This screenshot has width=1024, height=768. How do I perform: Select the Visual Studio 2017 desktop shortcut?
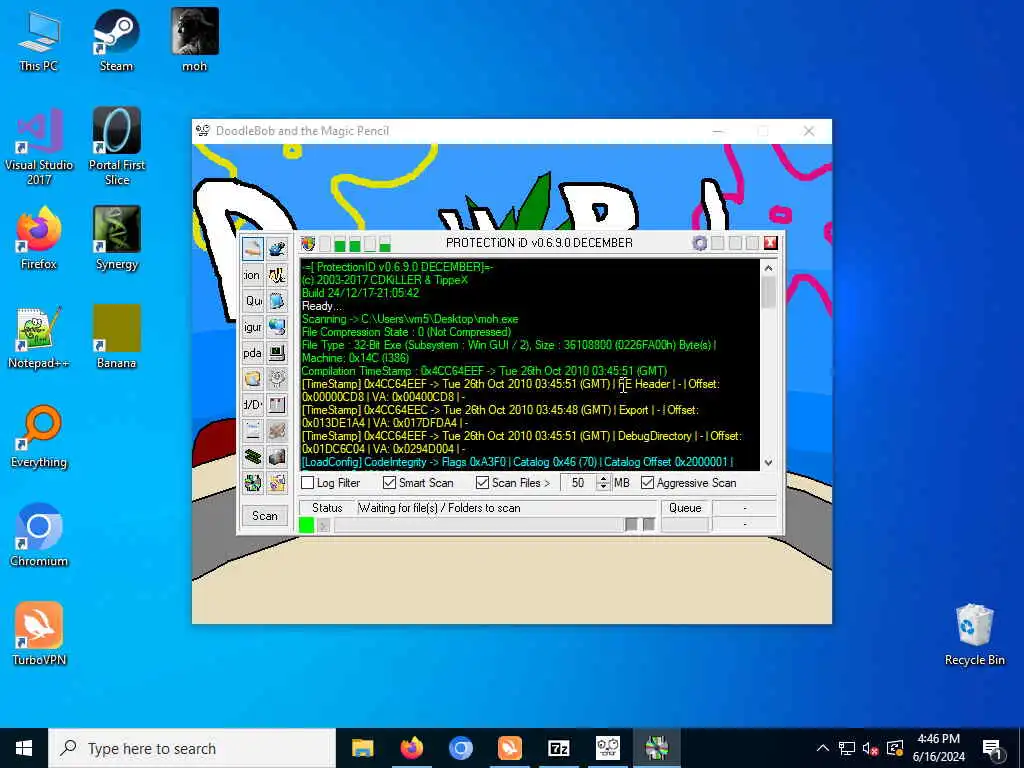(39, 147)
